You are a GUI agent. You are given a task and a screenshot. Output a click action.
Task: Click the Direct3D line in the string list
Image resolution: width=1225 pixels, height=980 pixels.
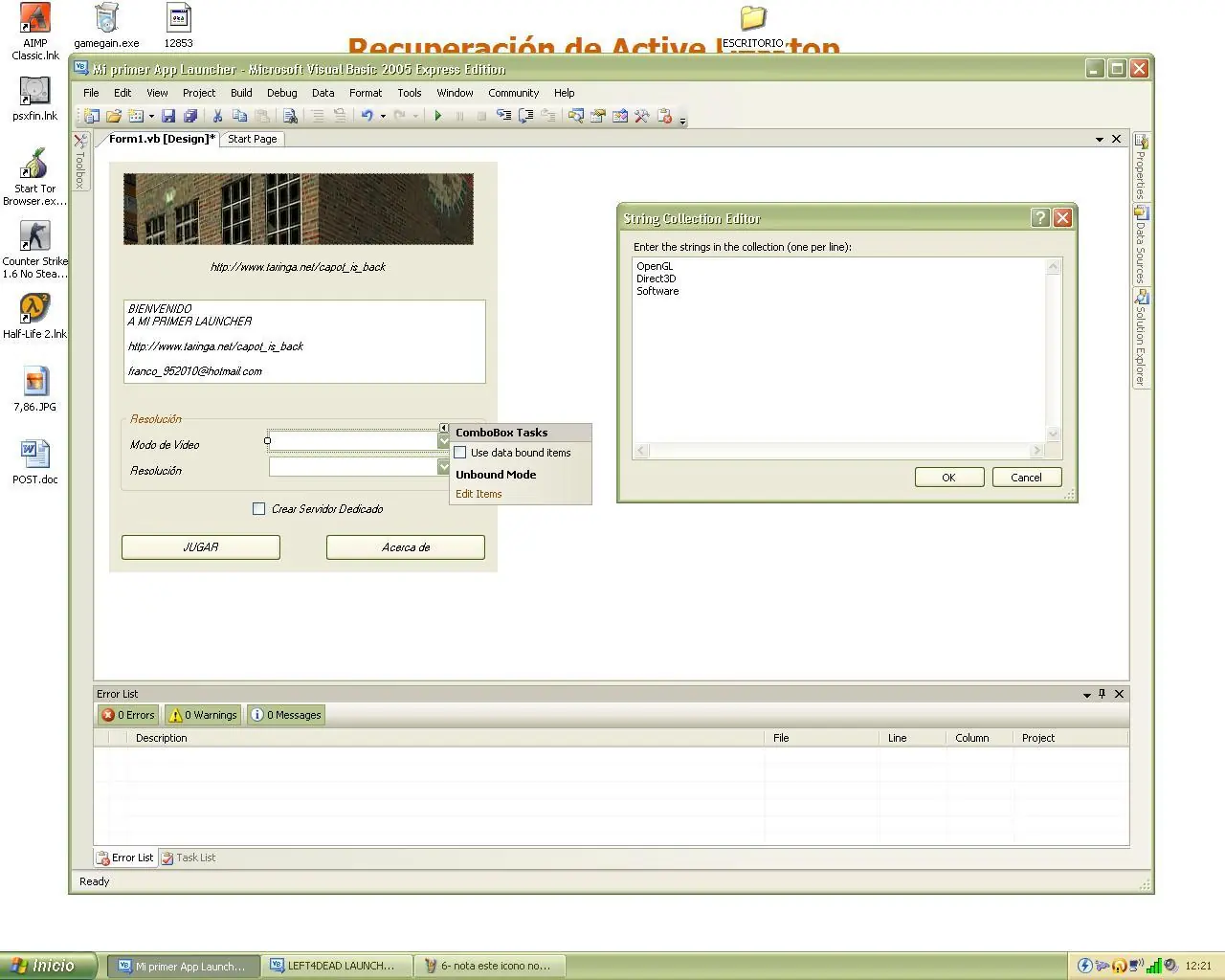coord(657,278)
